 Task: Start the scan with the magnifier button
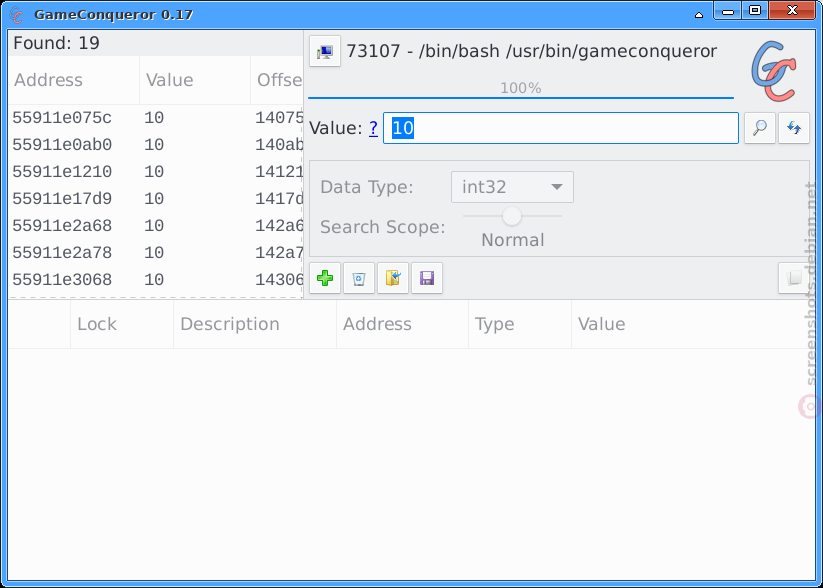(759, 128)
